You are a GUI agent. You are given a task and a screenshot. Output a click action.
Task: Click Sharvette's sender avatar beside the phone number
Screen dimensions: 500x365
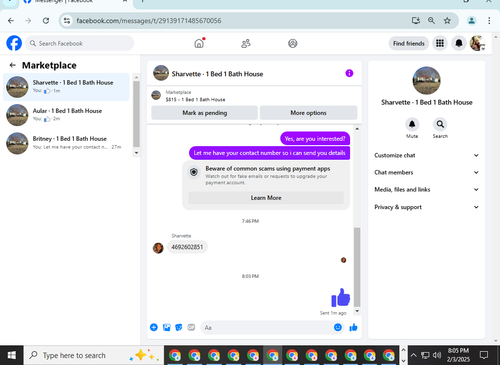point(158,248)
